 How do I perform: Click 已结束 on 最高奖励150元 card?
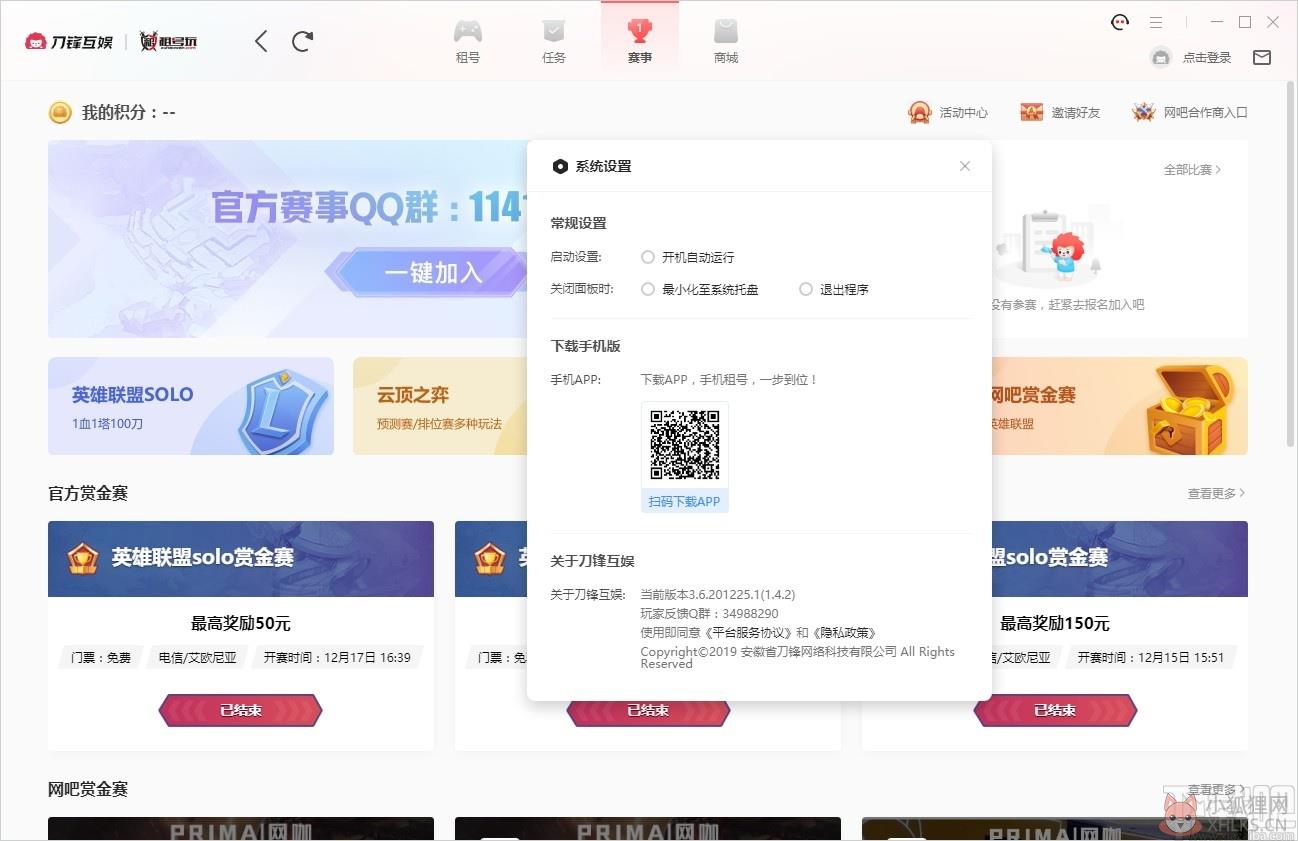[1055, 711]
